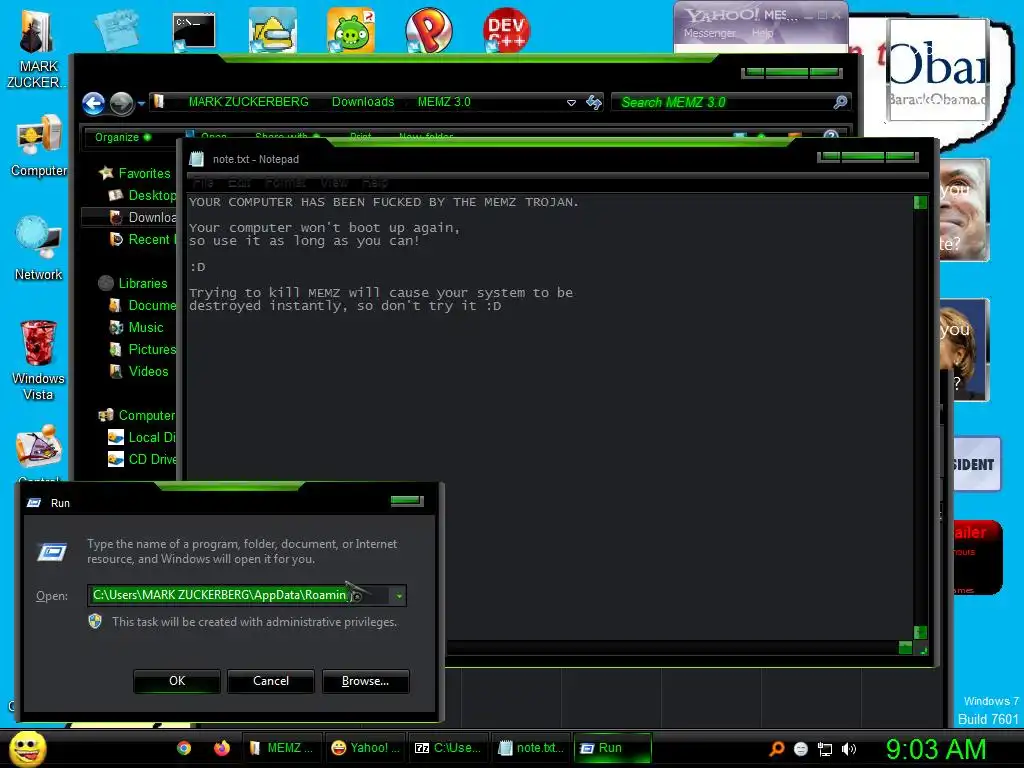
Task: Click Browse... in Run dialog
Action: (x=366, y=681)
